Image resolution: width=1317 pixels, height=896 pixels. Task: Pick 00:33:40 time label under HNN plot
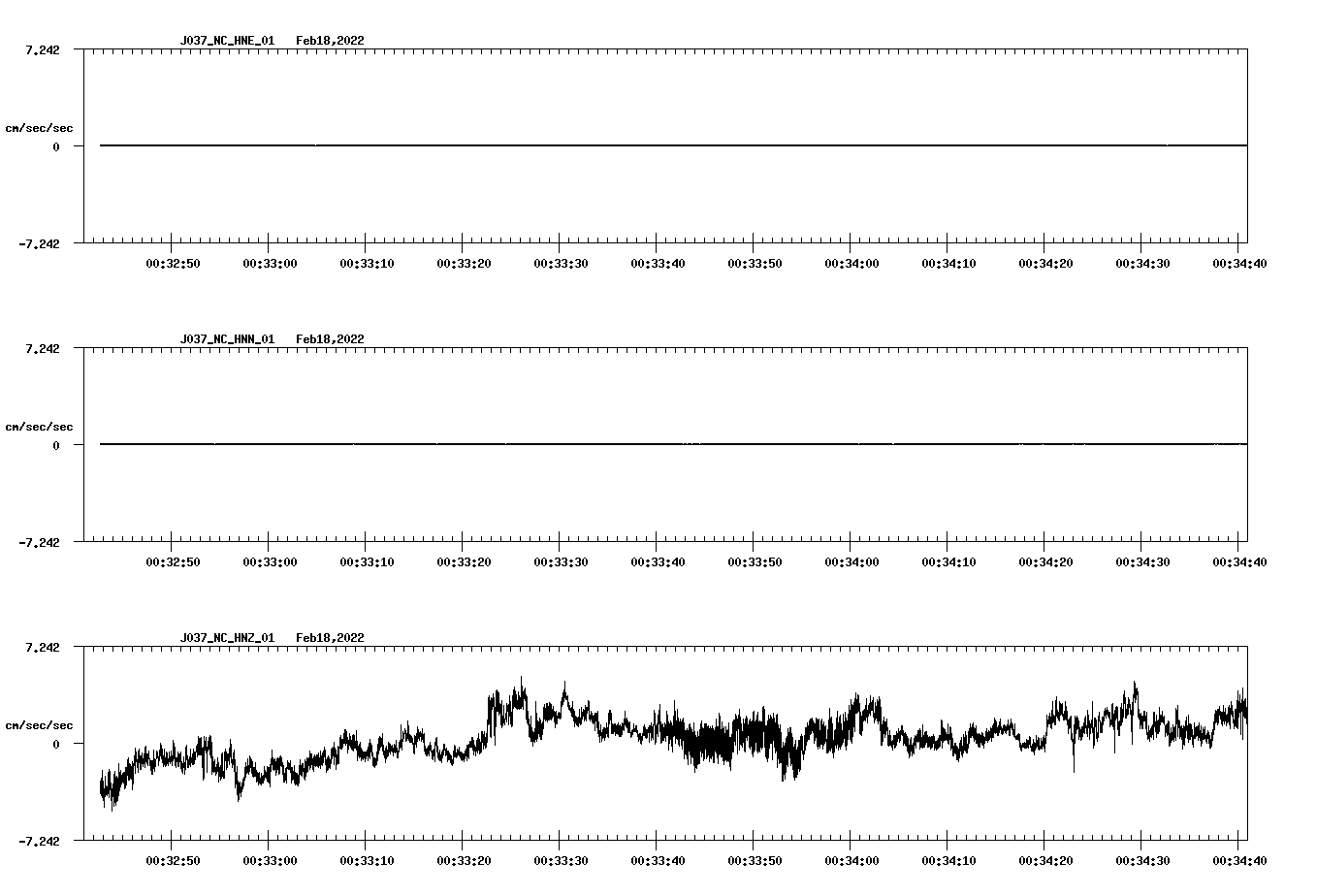tap(658, 561)
